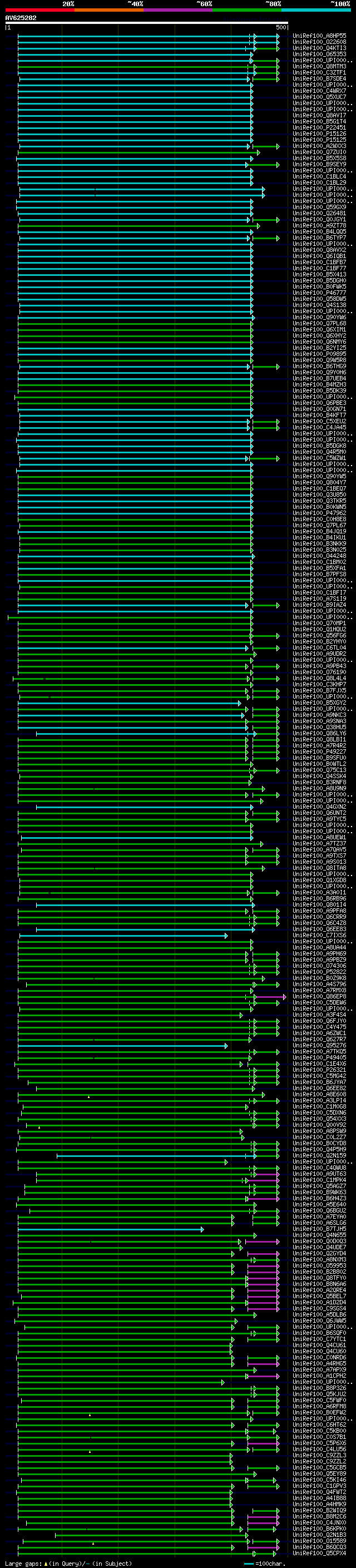Select hit label UniRef100_O59953

(x=319, y=1265)
